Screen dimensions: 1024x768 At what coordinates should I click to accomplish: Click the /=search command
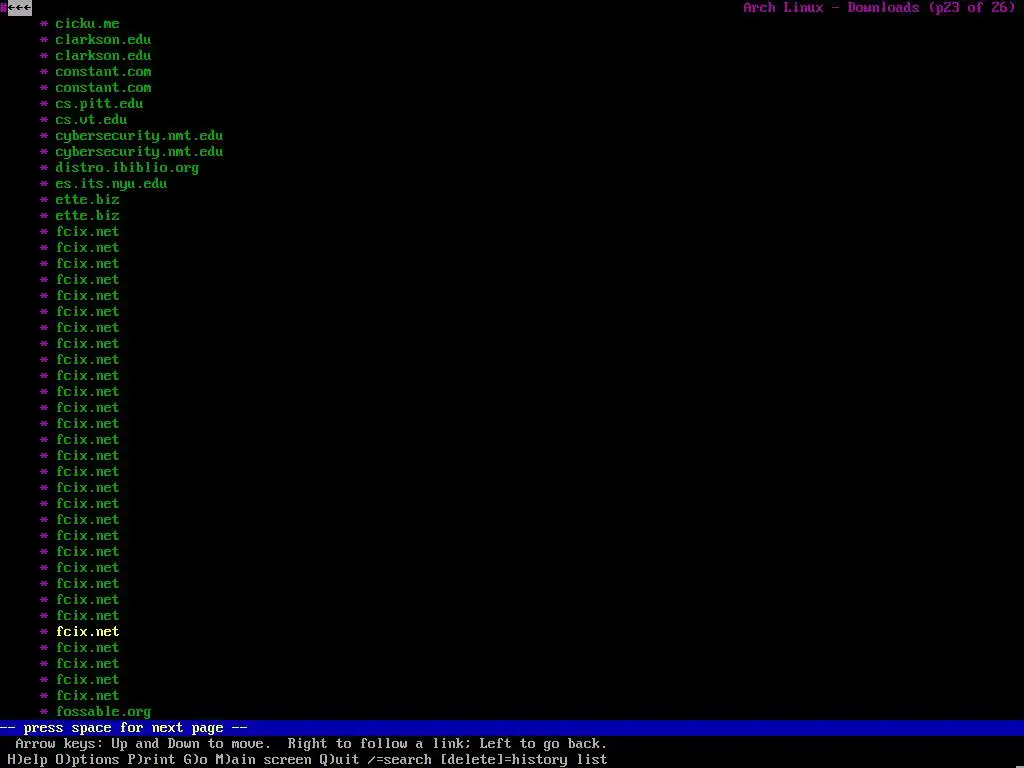point(400,760)
